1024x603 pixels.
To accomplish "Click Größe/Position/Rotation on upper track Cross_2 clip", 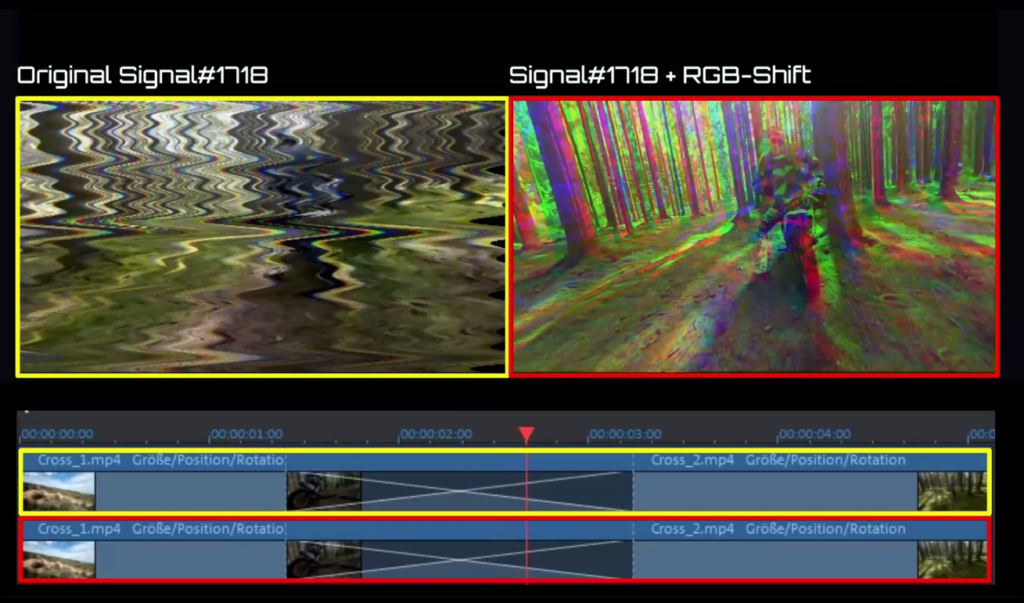I will (825, 460).
